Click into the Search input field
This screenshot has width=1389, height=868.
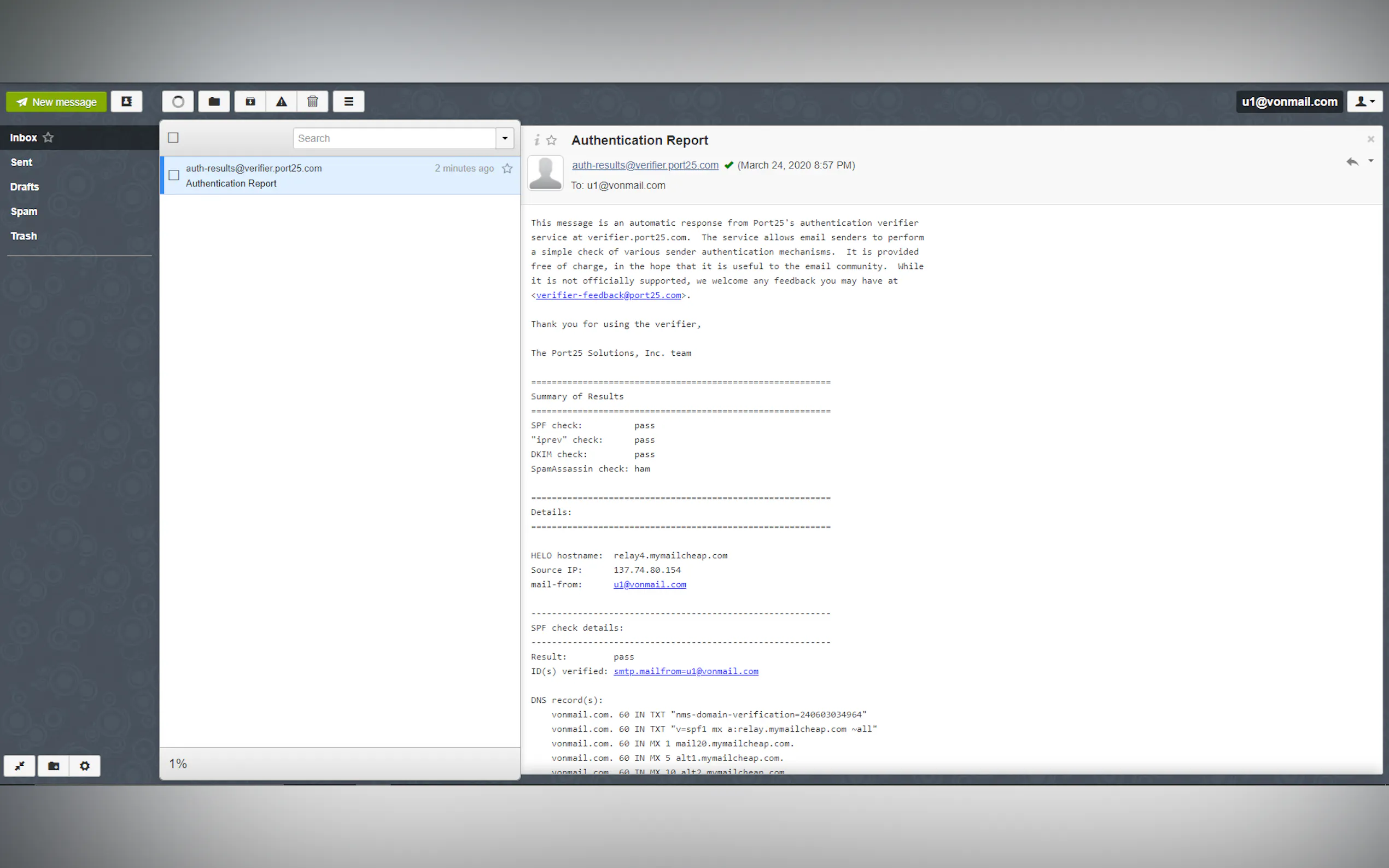pyautogui.click(x=394, y=138)
